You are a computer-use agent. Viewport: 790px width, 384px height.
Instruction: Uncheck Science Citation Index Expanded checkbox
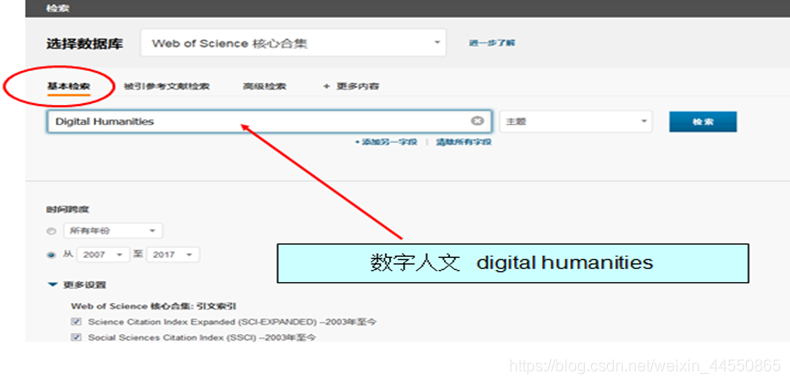77,322
